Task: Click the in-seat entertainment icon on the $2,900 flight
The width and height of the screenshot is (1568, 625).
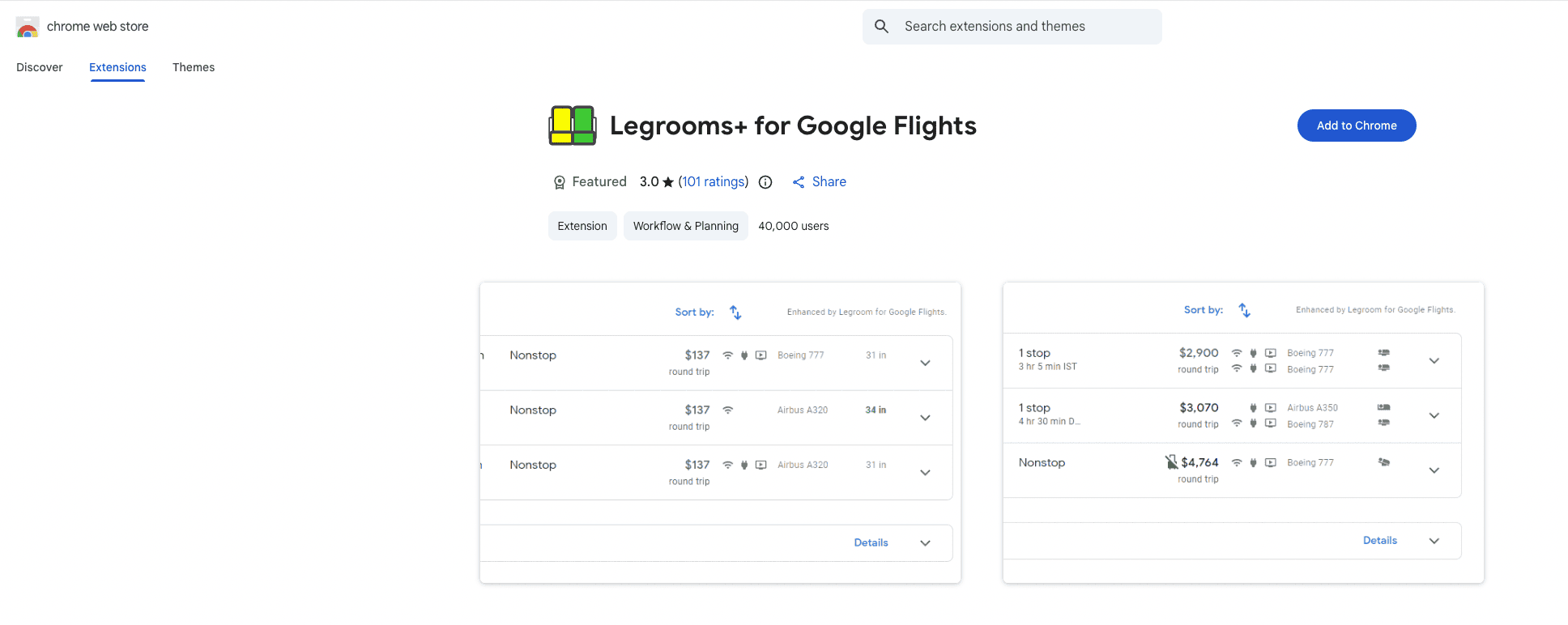Action: [1271, 352]
